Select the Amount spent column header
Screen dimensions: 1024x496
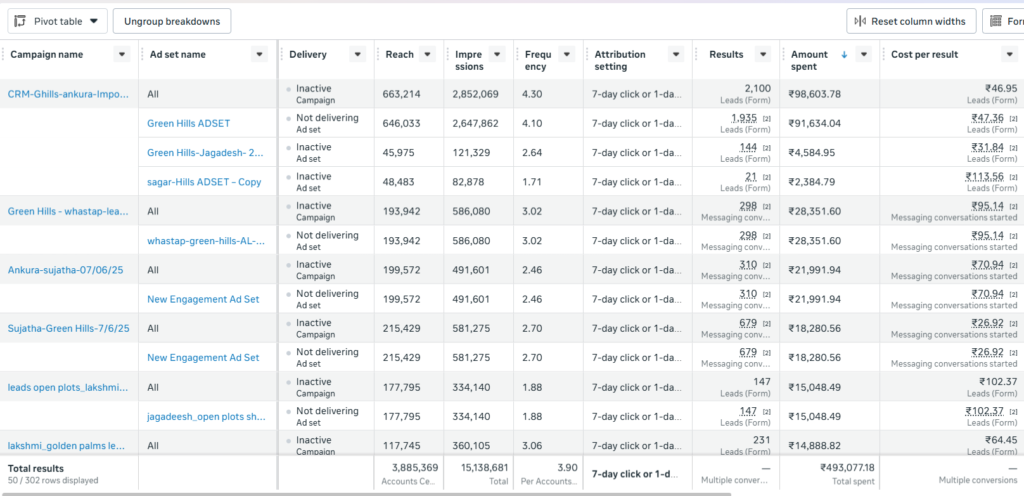[x=810, y=60]
